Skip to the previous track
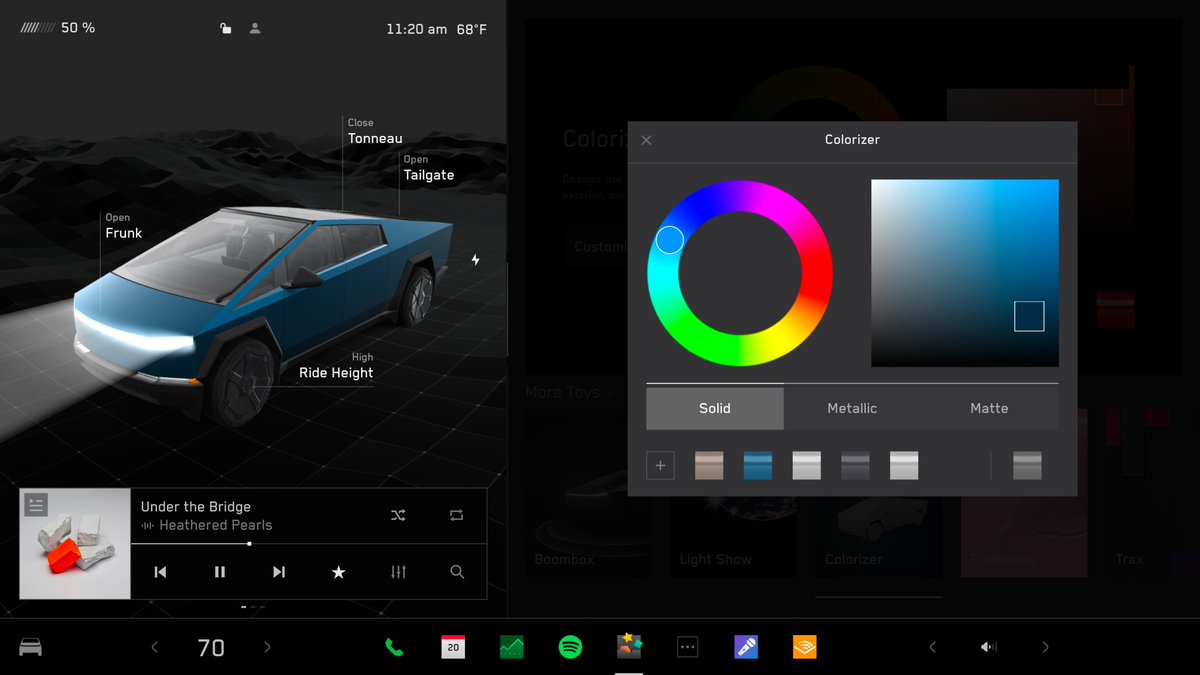This screenshot has height=675, width=1200. (x=160, y=572)
